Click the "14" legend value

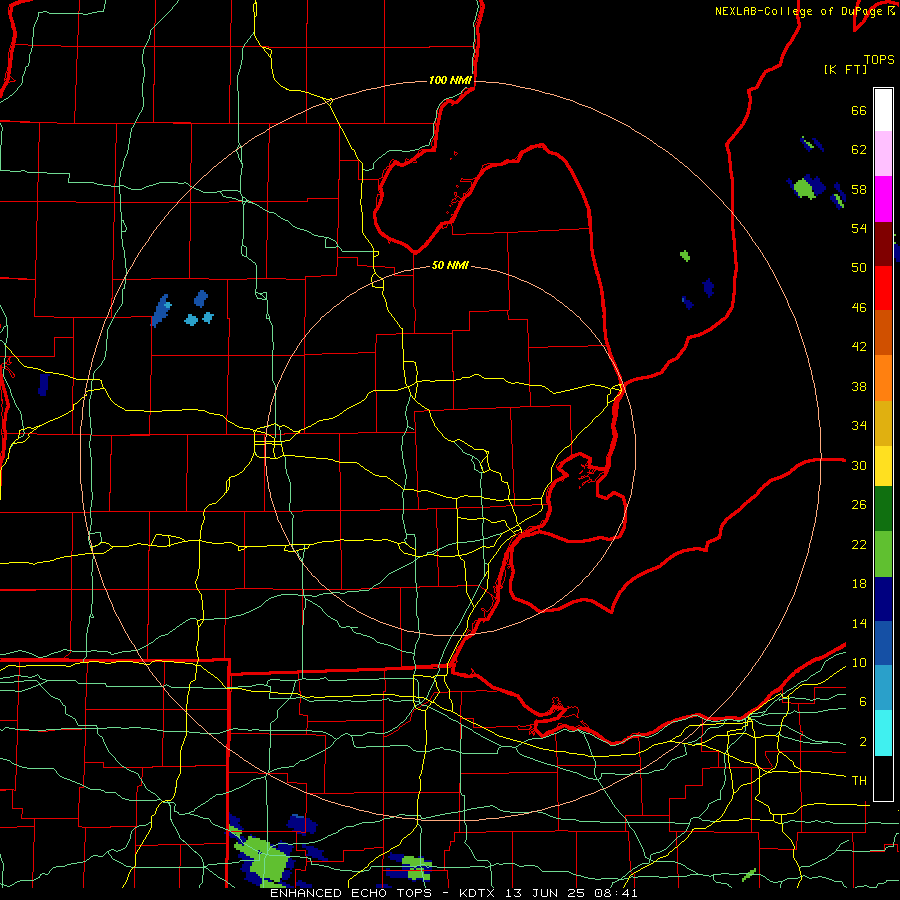tap(859, 623)
